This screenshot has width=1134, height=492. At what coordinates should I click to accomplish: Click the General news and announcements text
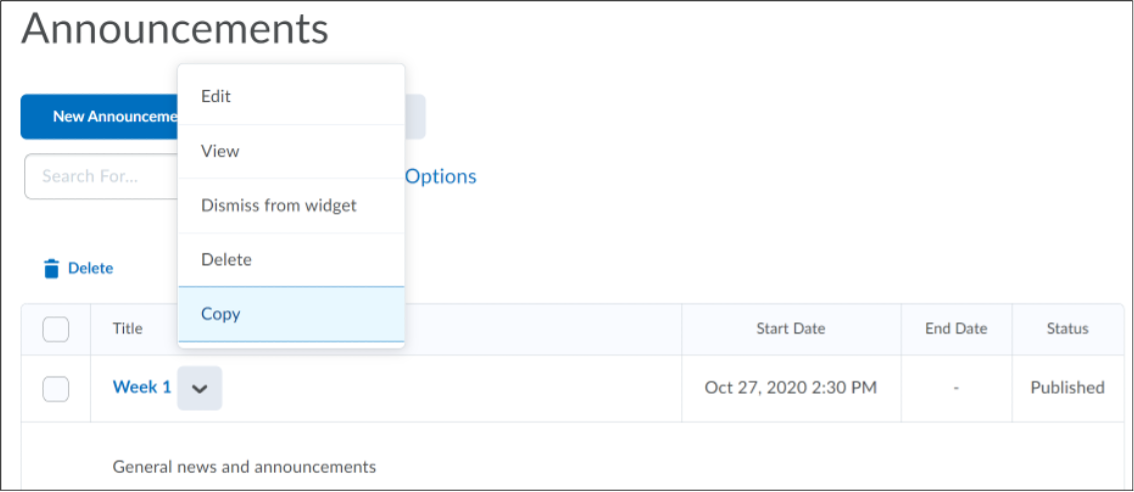coord(244,467)
